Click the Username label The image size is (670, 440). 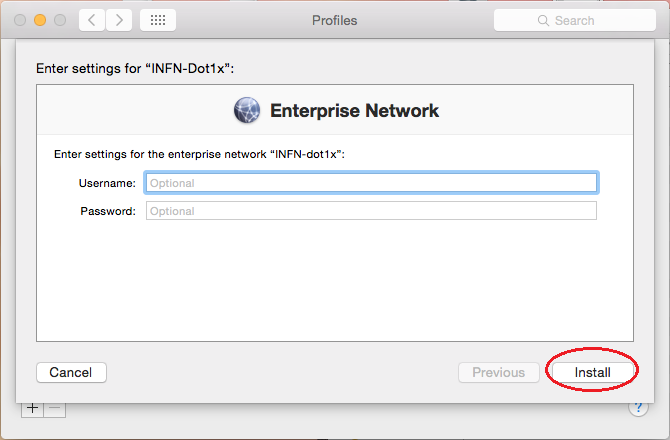(107, 183)
